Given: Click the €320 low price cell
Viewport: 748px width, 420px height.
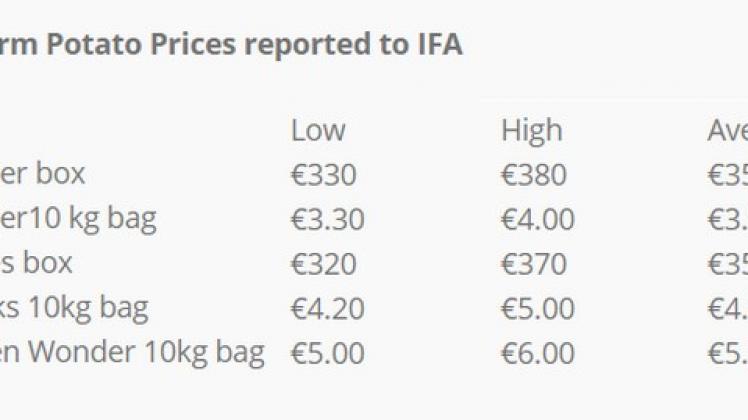Looking at the screenshot, I should pos(323,264).
